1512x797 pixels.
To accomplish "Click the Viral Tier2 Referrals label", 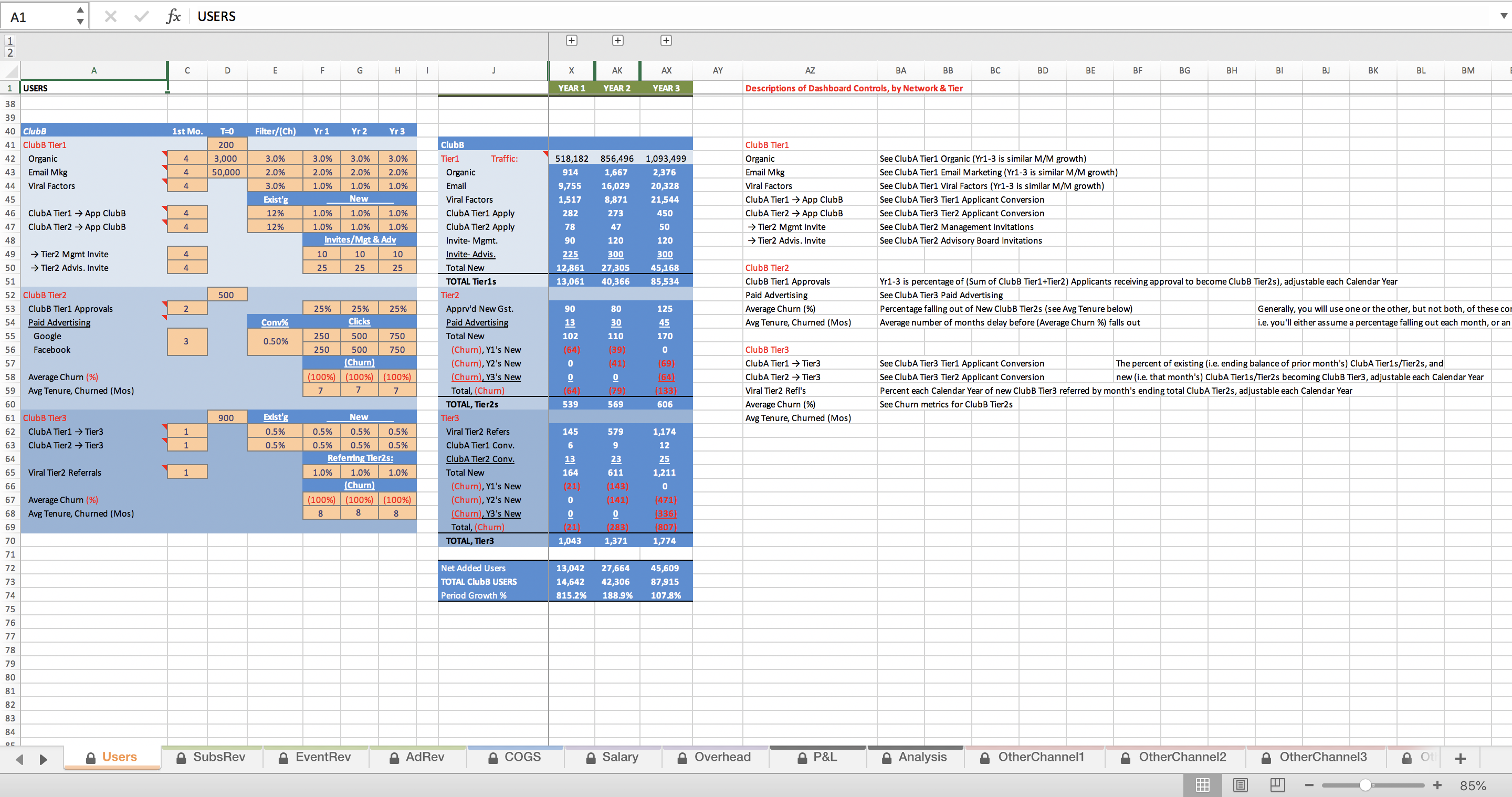I will point(65,473).
